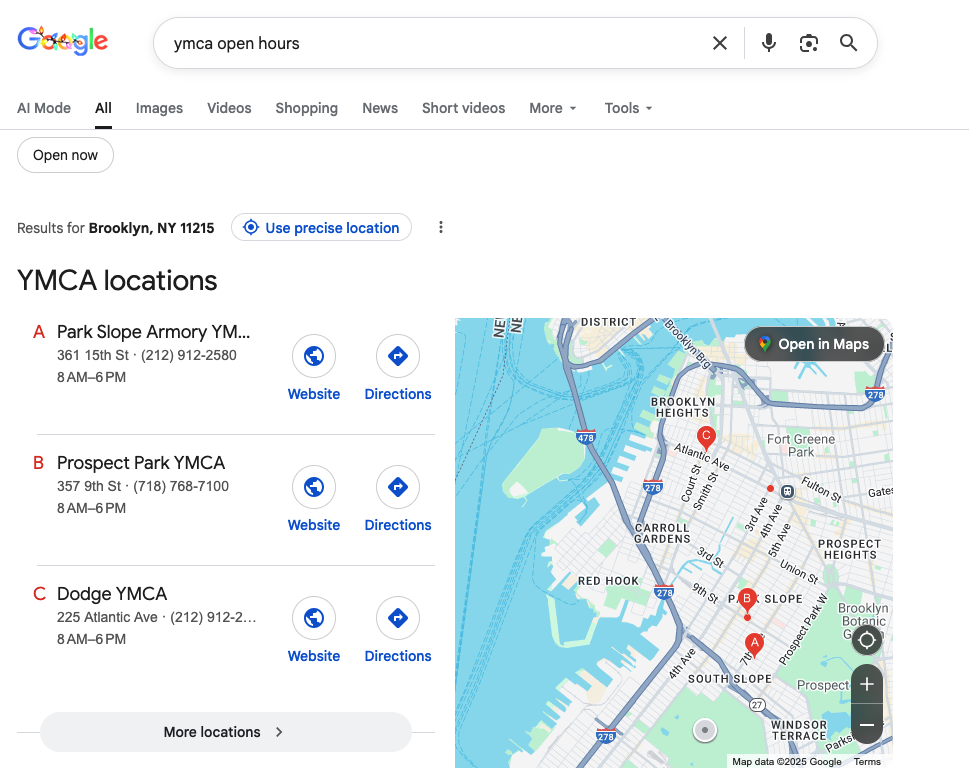
Task: Center map on my location
Action: (867, 640)
